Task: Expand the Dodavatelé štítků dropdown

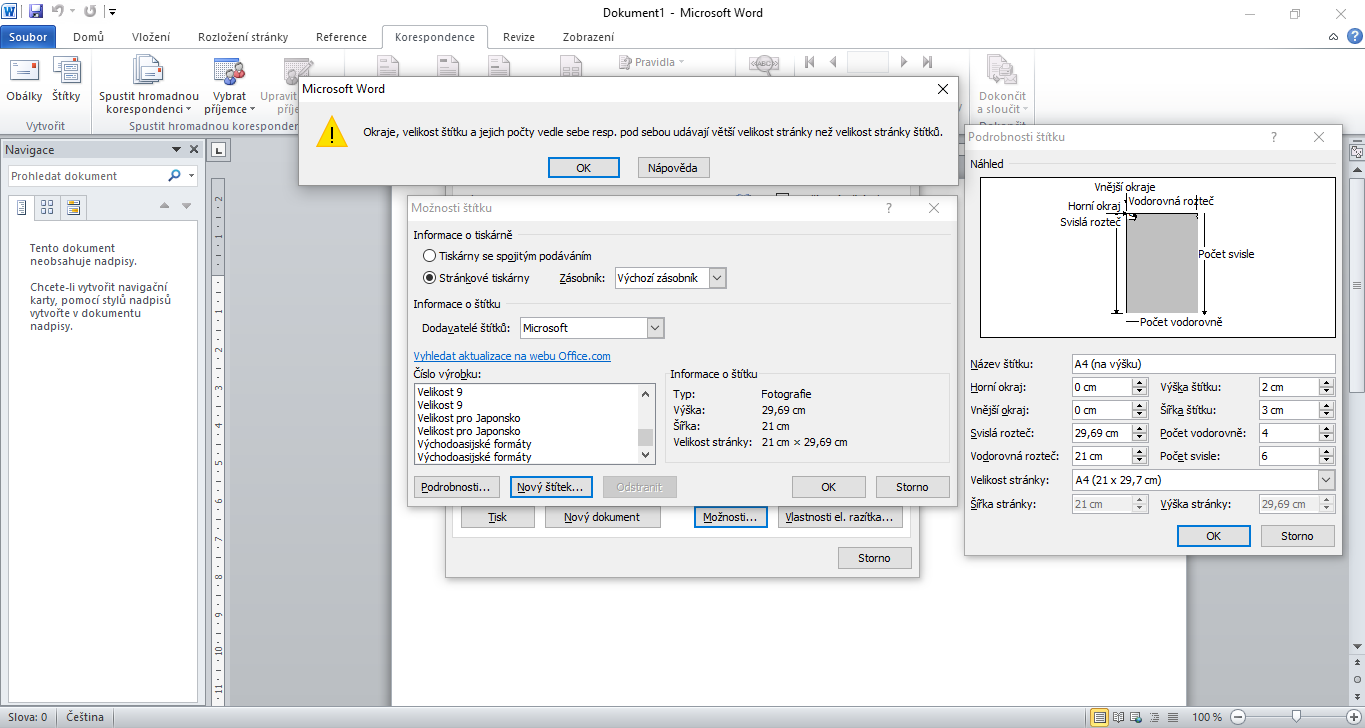Action: pos(655,328)
